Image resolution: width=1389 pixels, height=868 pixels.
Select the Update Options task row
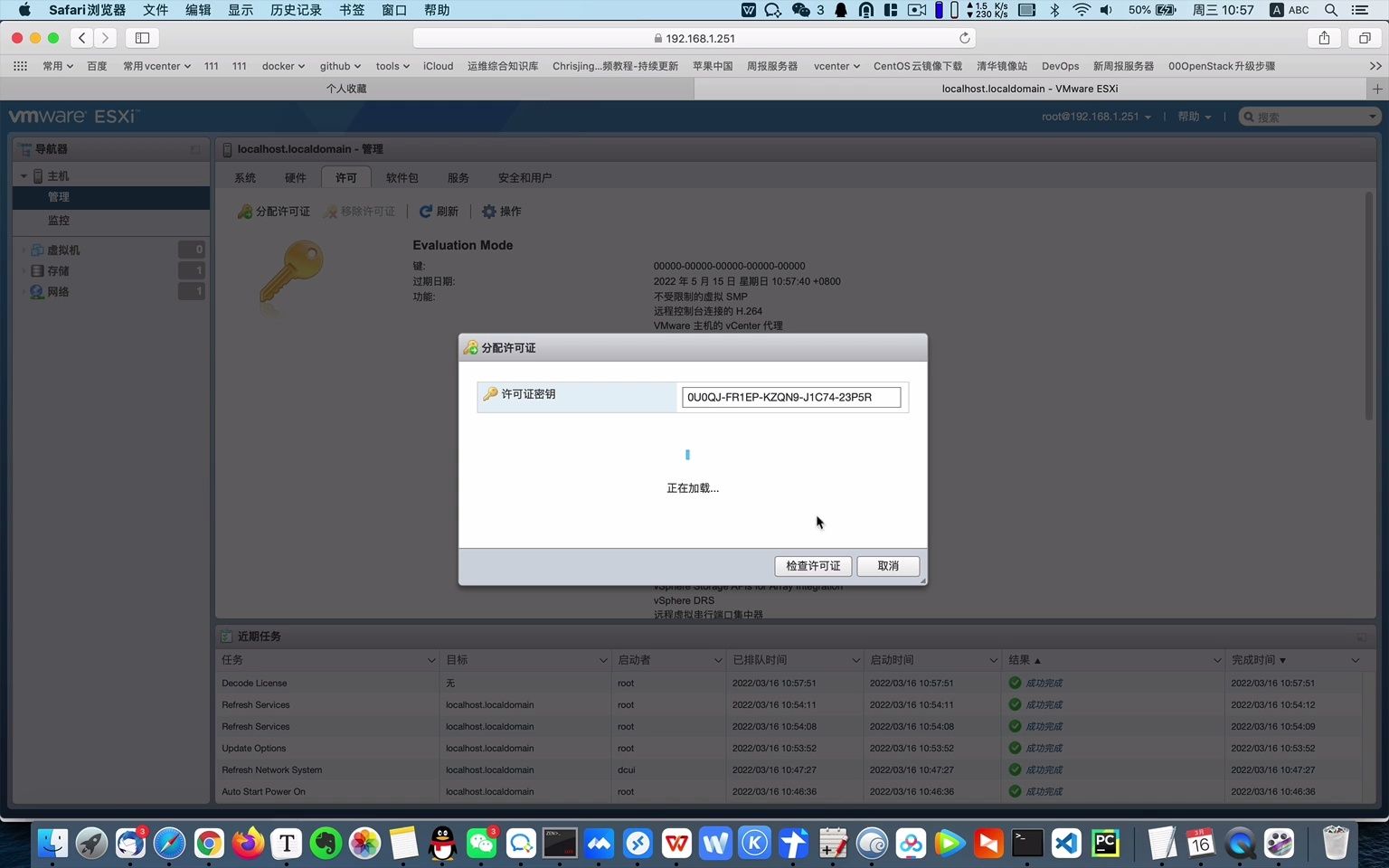tap(789, 749)
